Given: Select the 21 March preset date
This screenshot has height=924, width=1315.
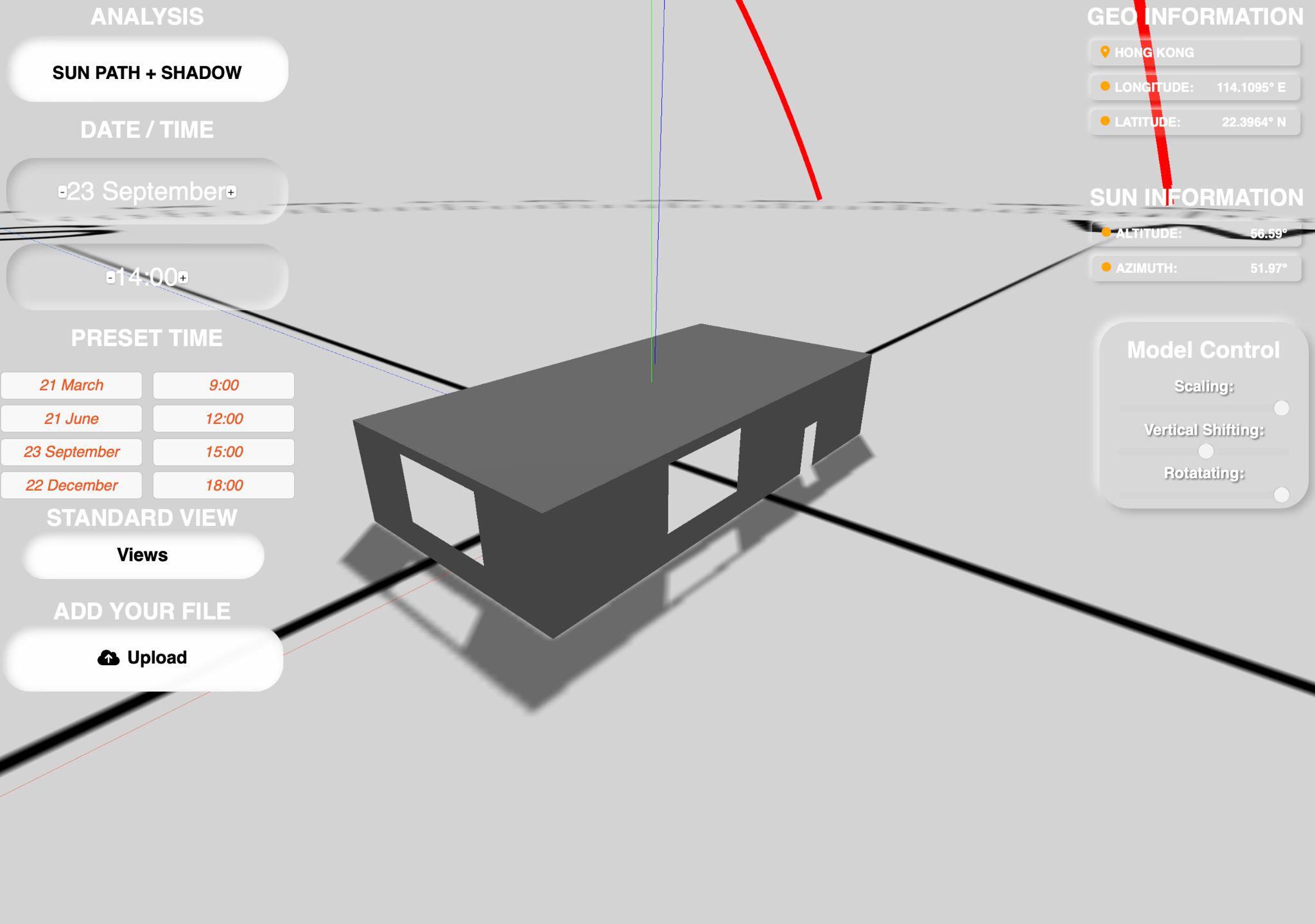Looking at the screenshot, I should [71, 385].
